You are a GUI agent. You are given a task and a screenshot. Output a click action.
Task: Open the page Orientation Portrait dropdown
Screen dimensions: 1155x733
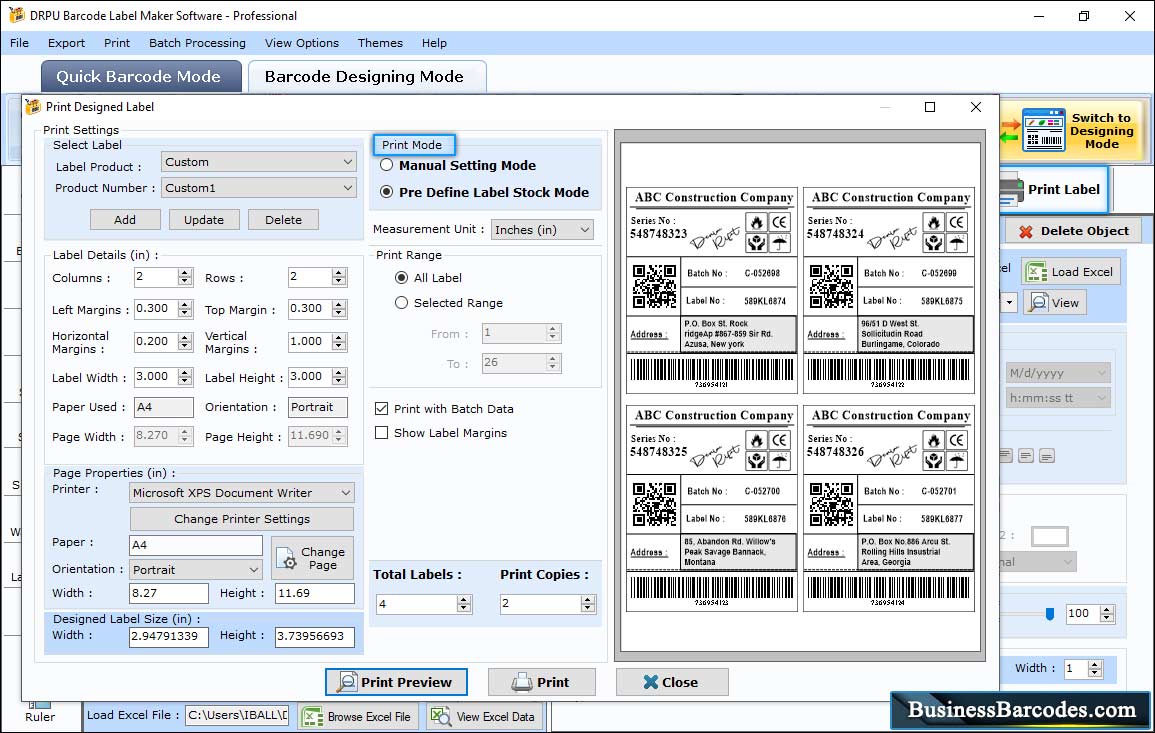[196, 569]
